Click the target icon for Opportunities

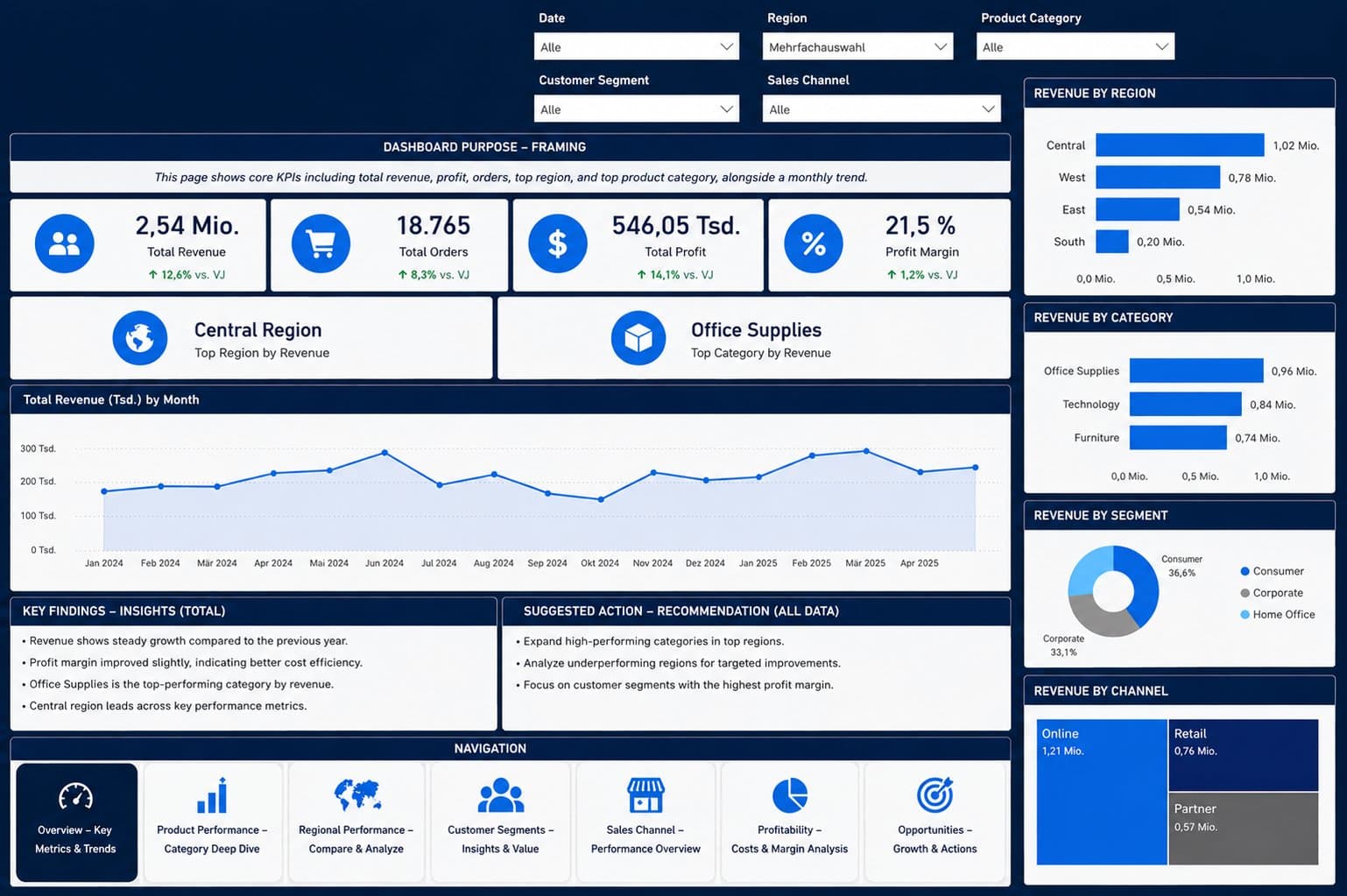pyautogui.click(x=934, y=795)
